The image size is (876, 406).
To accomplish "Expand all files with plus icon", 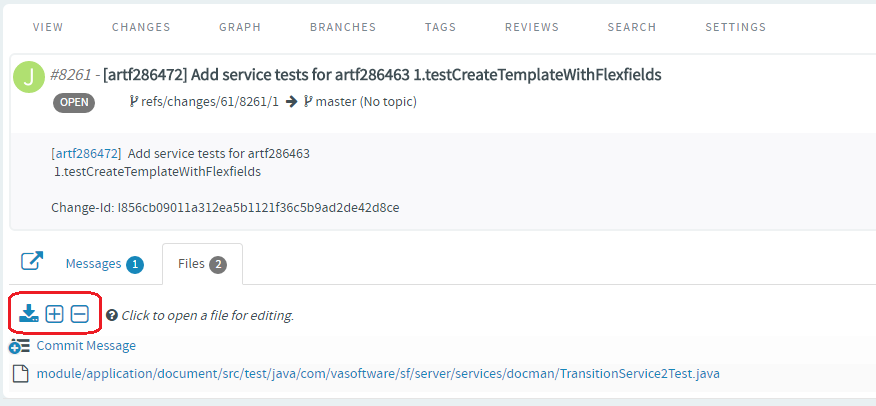I will (54, 314).
